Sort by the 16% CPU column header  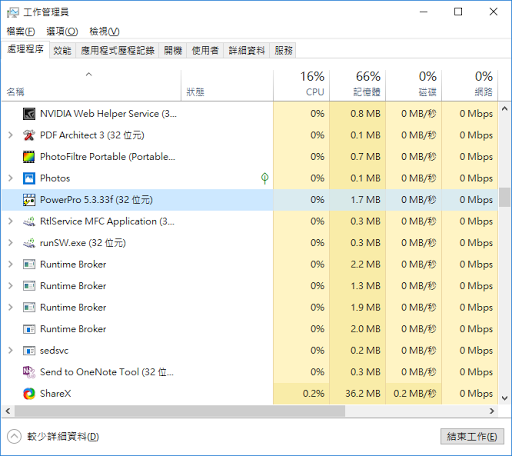click(302, 85)
